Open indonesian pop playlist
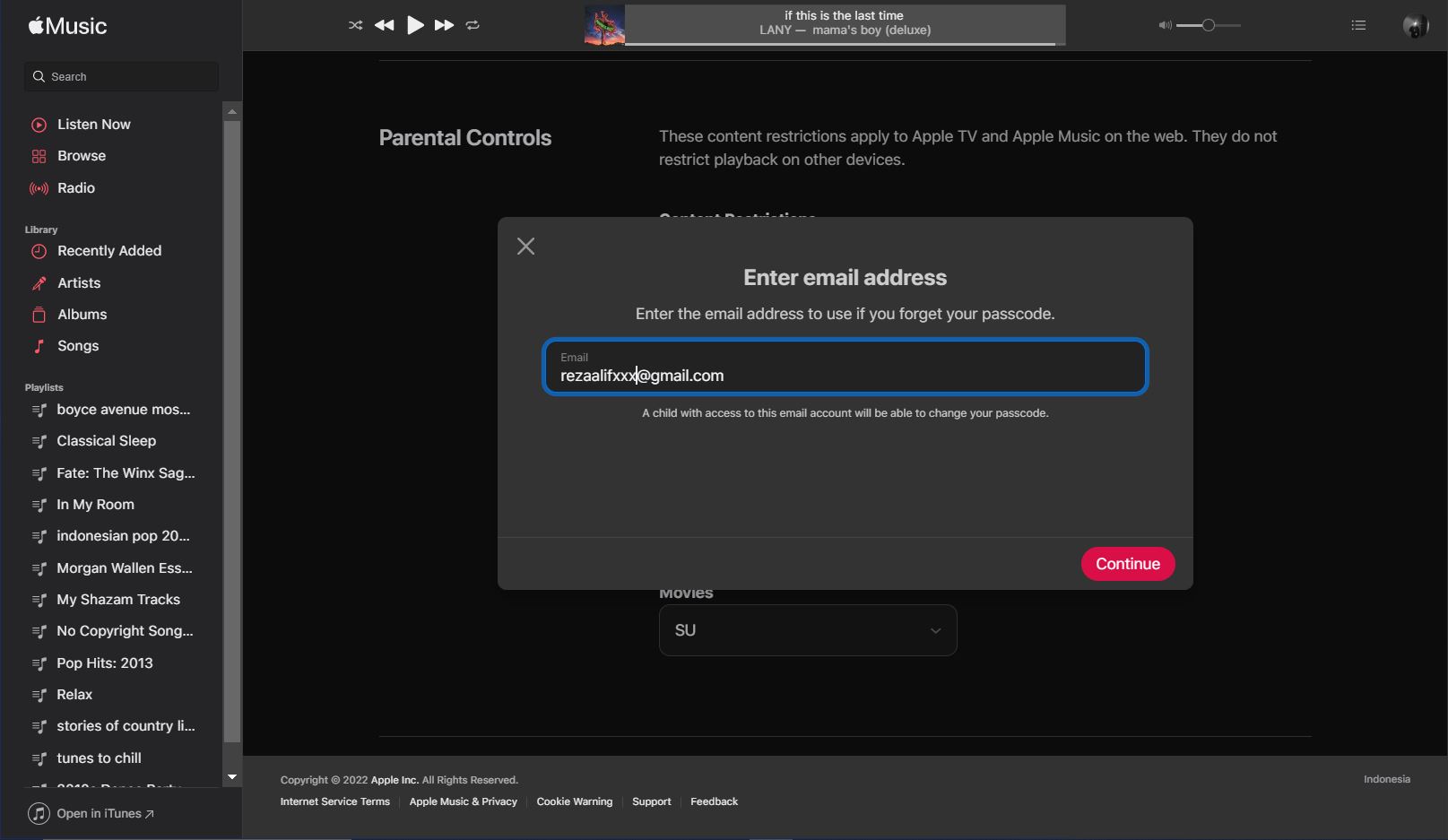Viewport: 1448px width, 840px height. click(123, 536)
